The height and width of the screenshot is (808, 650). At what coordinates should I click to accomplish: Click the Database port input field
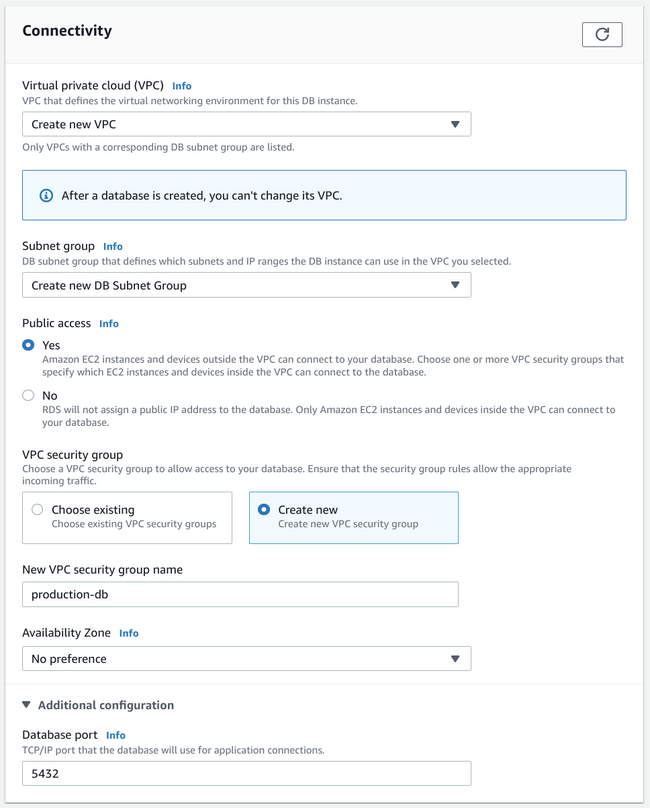coord(246,773)
